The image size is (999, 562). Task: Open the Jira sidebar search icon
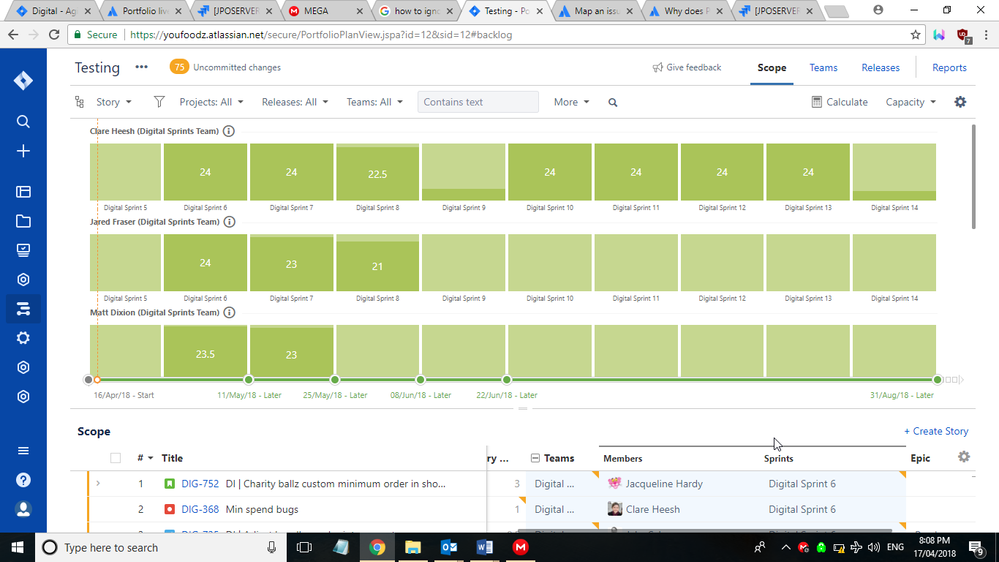23,121
